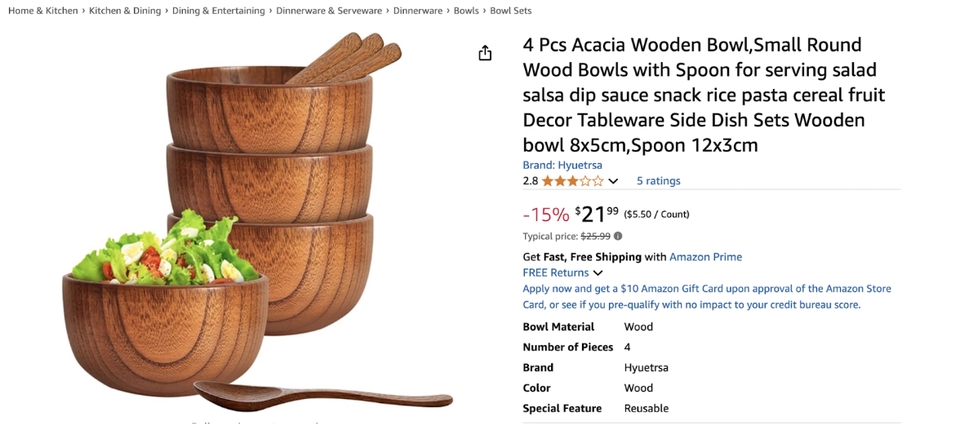The height and width of the screenshot is (426, 960).
Task: Go to Home & Kitchen breadcrumb
Action: click(43, 11)
